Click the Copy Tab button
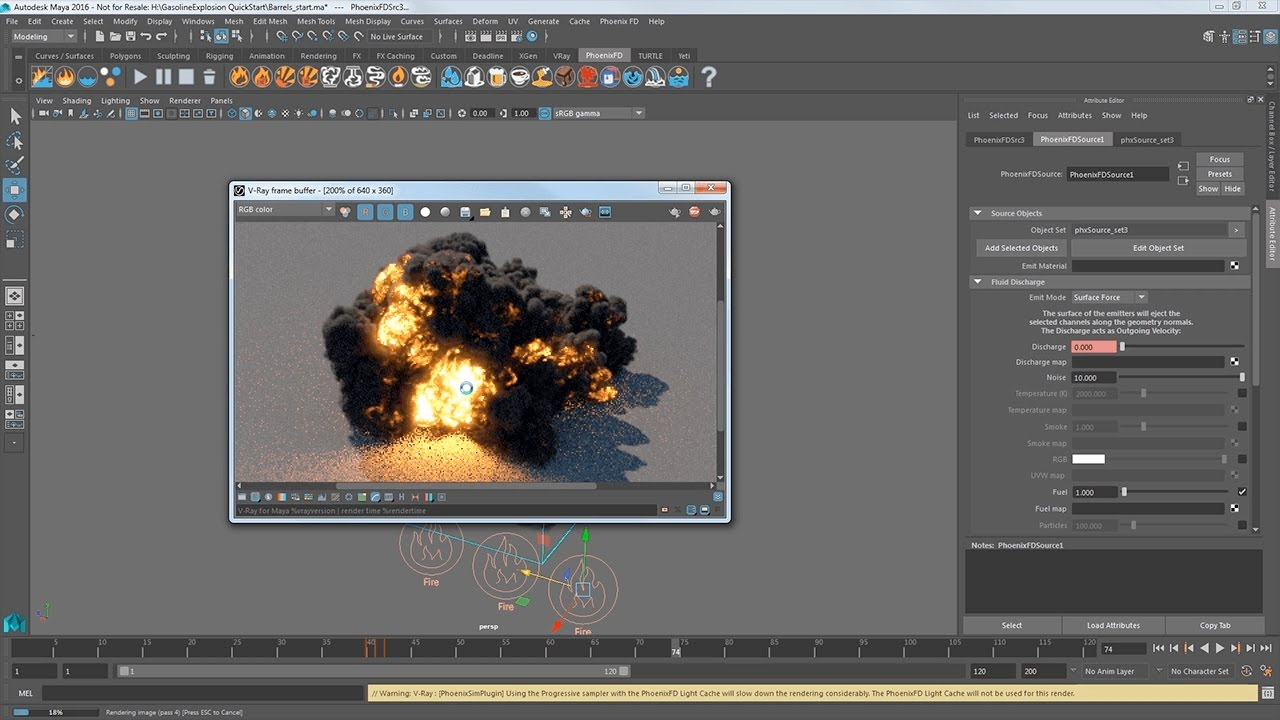 coord(1215,625)
